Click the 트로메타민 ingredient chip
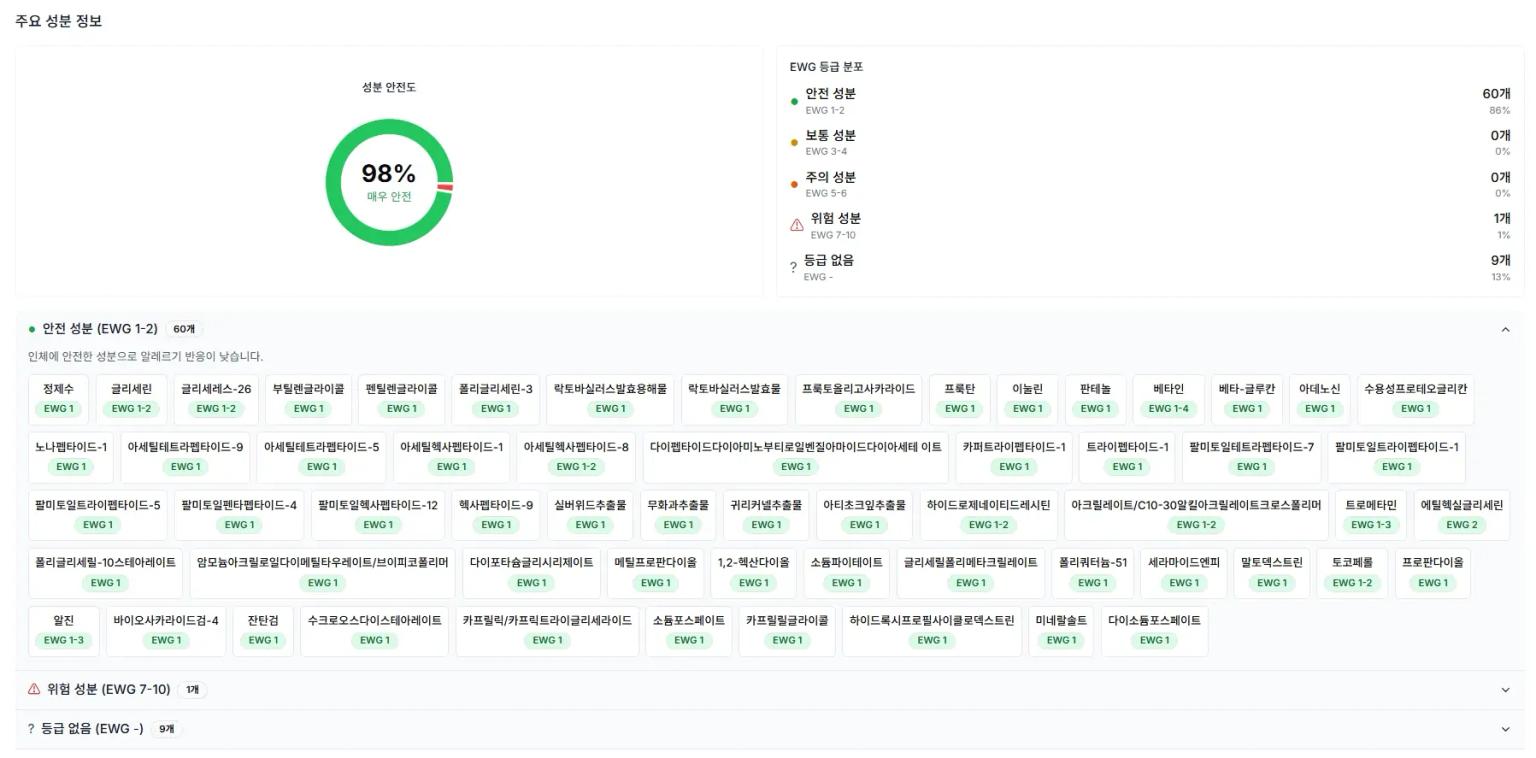 pyautogui.click(x=1370, y=515)
